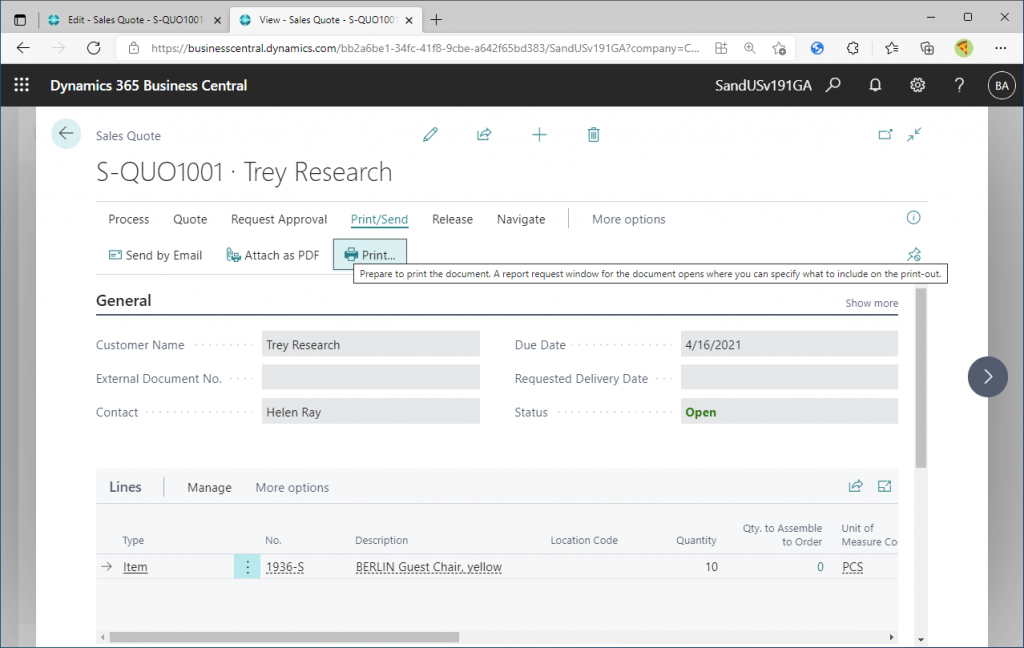Click the pin action bar icon
The image size is (1024, 648).
pyautogui.click(x=914, y=254)
